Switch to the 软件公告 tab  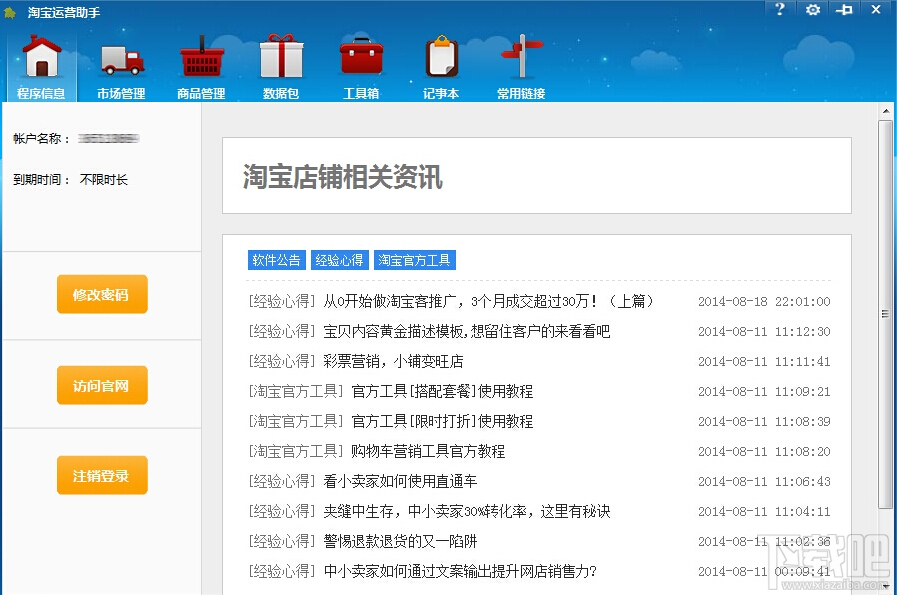pos(277,260)
